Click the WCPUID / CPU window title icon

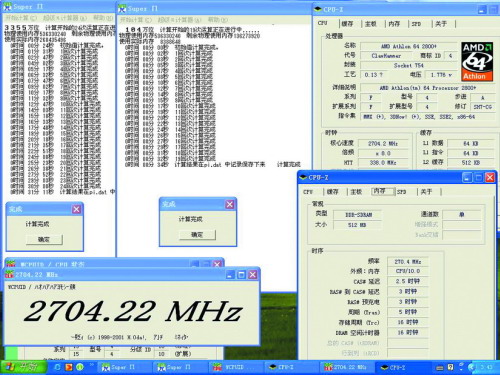pyautogui.click(x=11, y=264)
